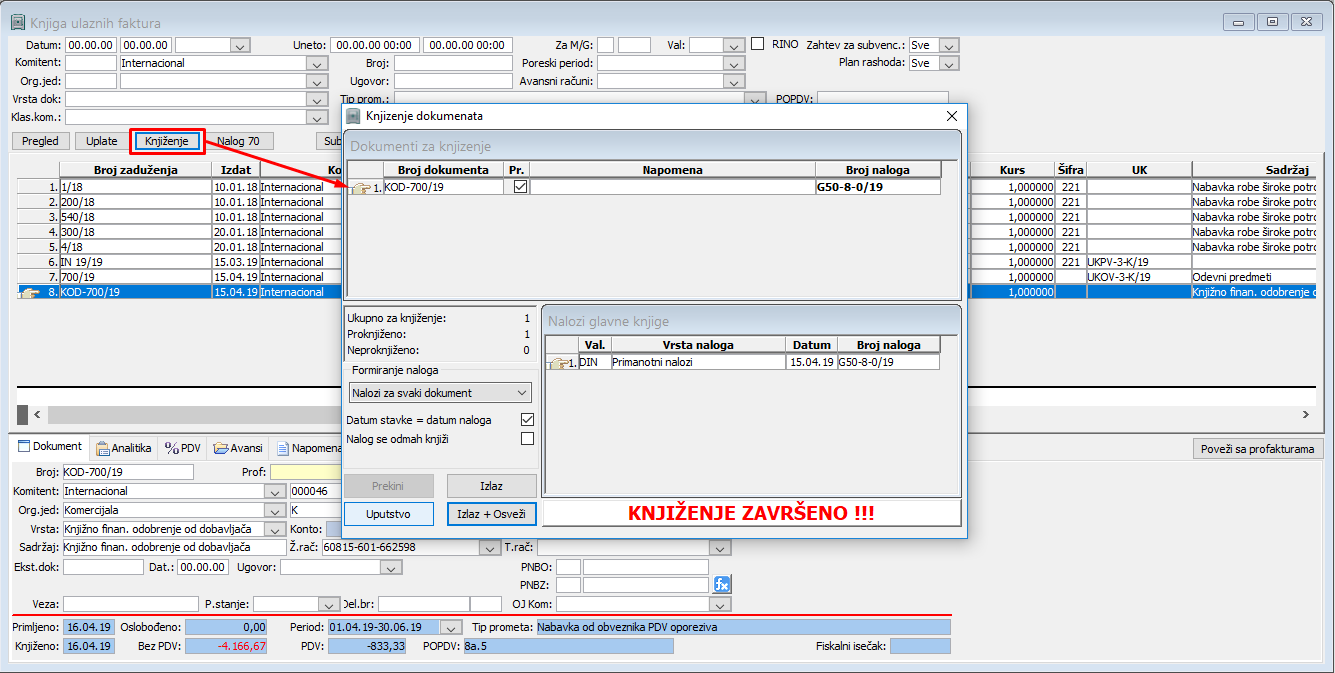This screenshot has width=1335, height=673.
Task: Click the Knjizenje dokumenata dialog title icon
Action: point(352,116)
